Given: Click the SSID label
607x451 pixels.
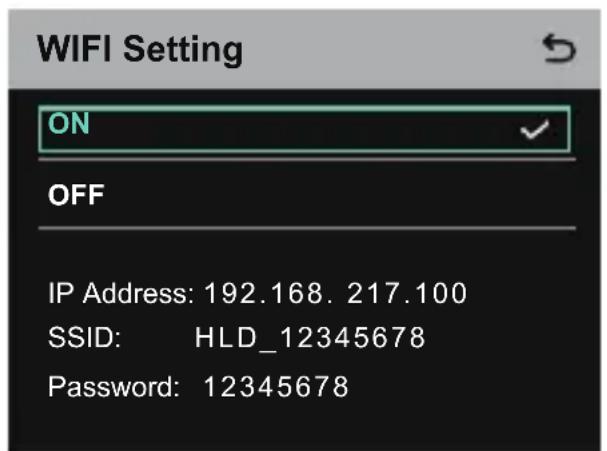Looking at the screenshot, I should pyautogui.click(x=84, y=337).
